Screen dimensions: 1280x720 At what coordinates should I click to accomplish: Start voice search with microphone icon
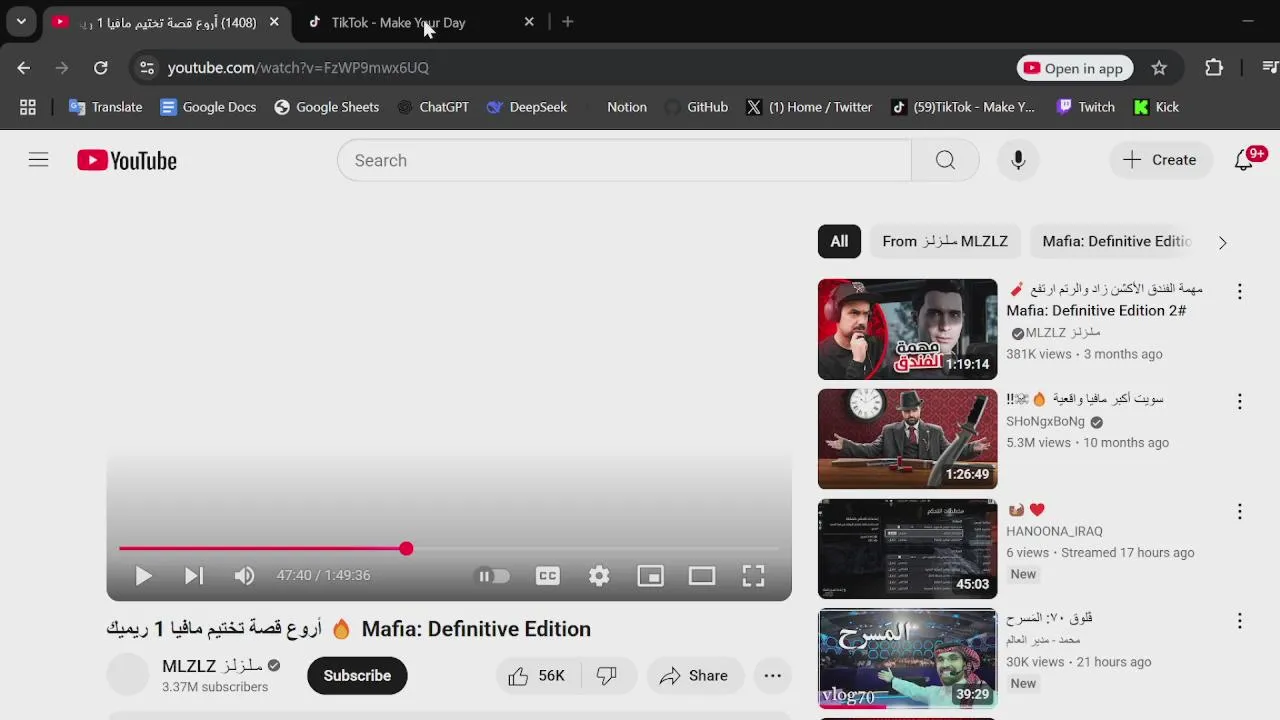click(x=1018, y=160)
